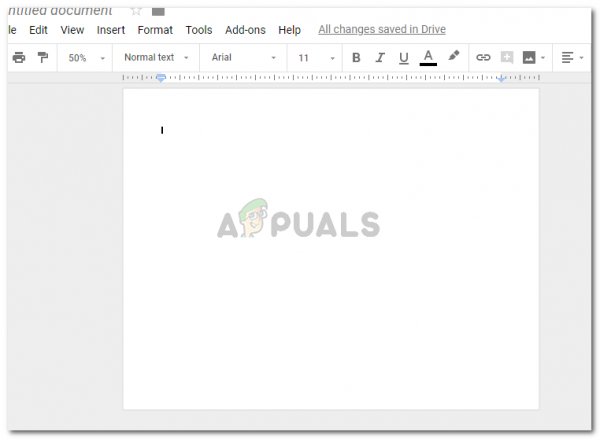Open the Insert menu

111,30
